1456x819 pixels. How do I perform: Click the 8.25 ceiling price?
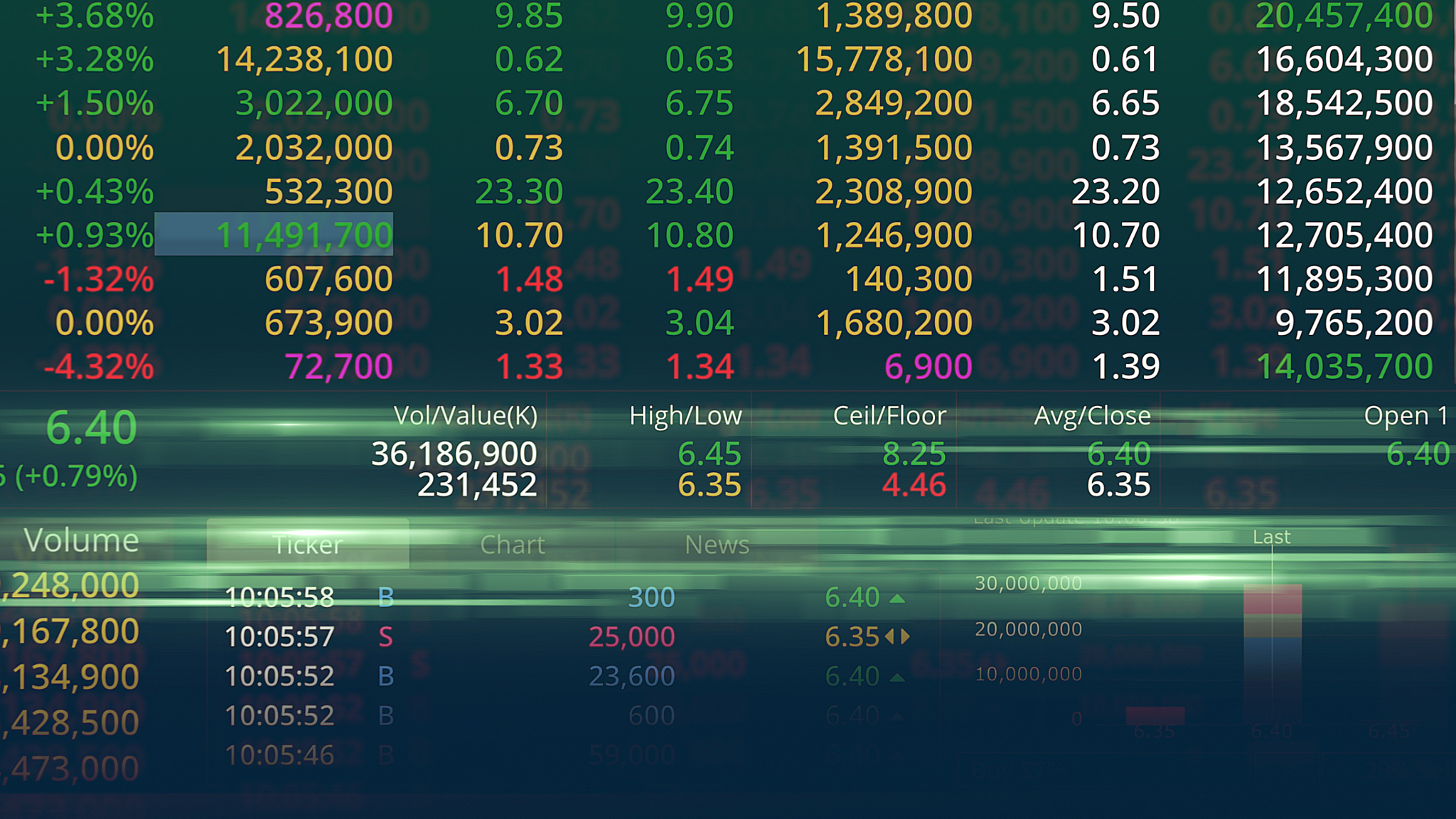point(914,454)
